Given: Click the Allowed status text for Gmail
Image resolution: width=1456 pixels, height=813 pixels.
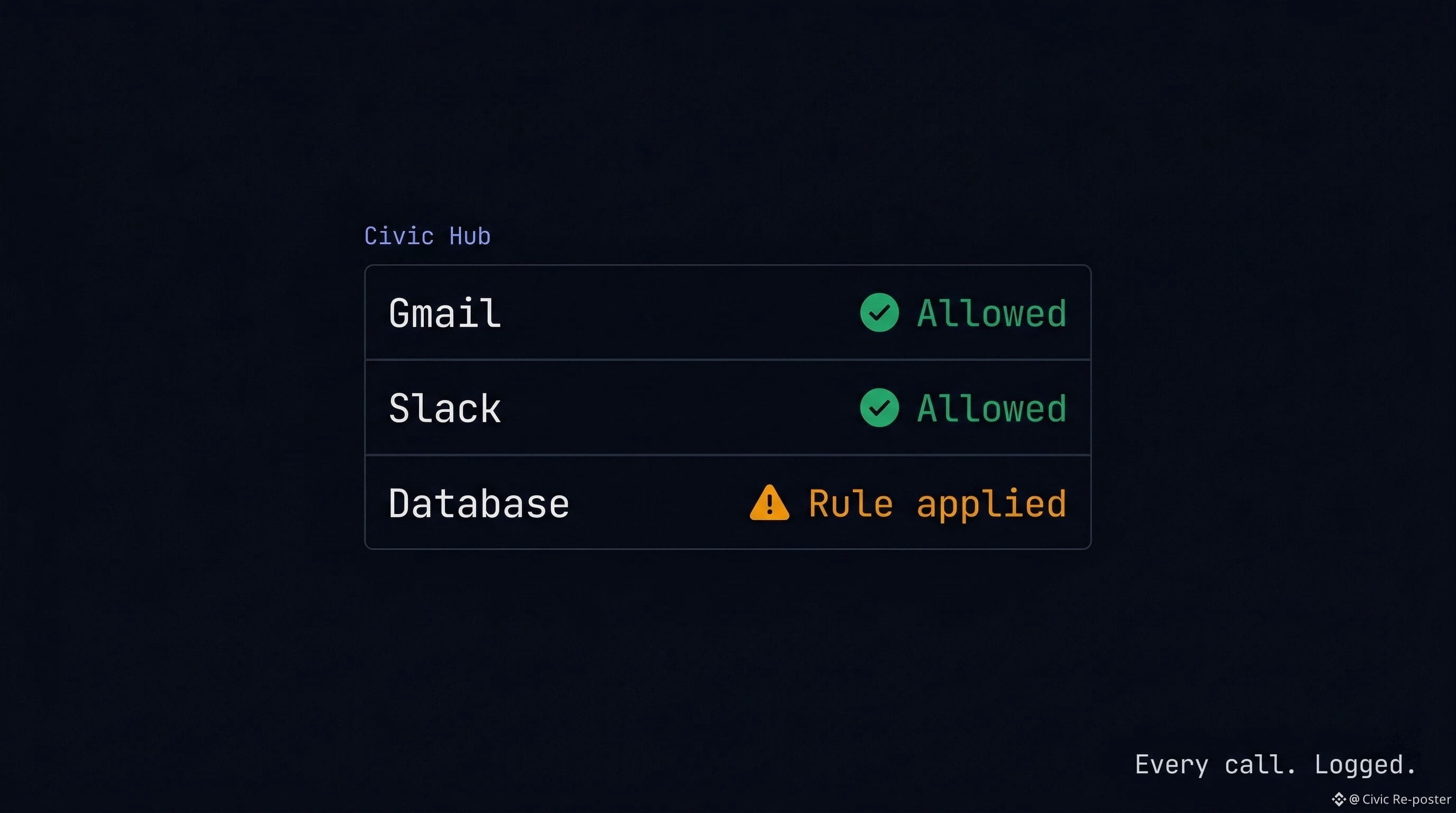Looking at the screenshot, I should 992,313.
